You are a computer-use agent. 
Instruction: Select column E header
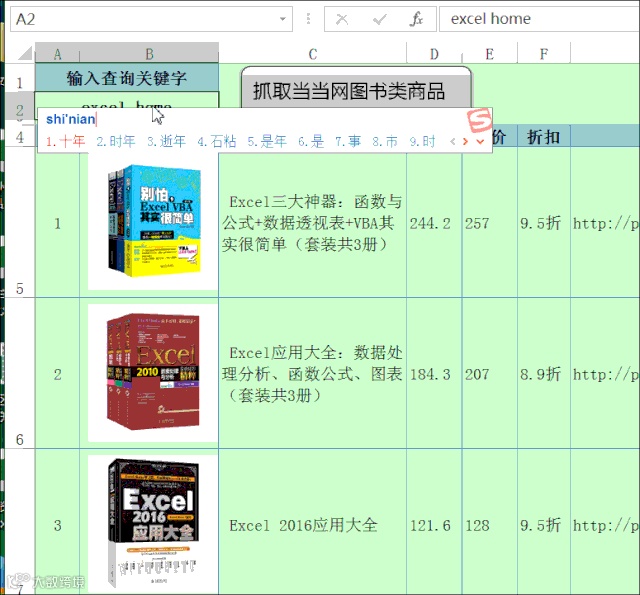[490, 53]
